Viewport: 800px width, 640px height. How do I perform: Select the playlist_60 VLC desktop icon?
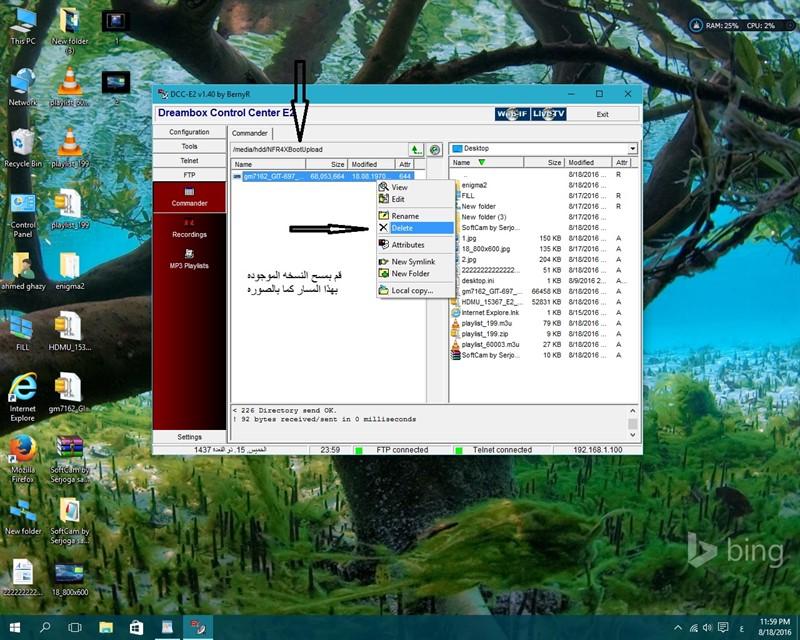click(70, 88)
